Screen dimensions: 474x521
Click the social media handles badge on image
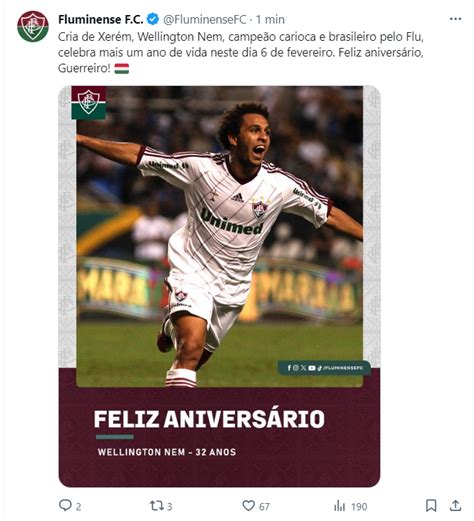[x=324, y=368]
